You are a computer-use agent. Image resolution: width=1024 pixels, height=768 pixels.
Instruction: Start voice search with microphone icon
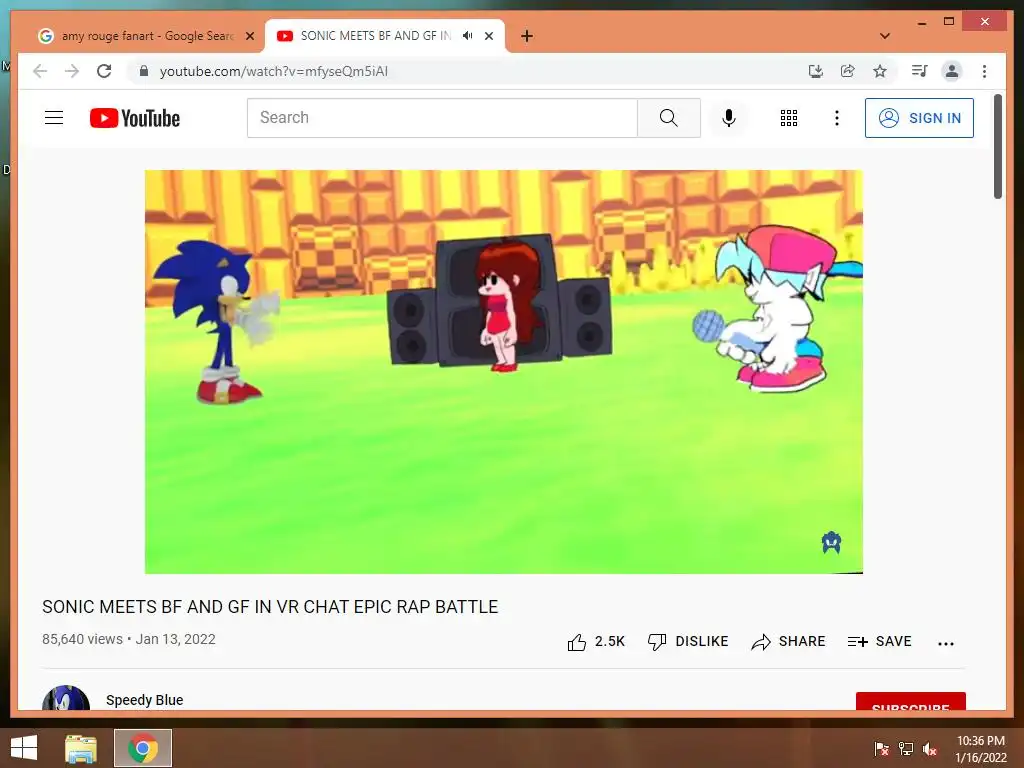(729, 118)
